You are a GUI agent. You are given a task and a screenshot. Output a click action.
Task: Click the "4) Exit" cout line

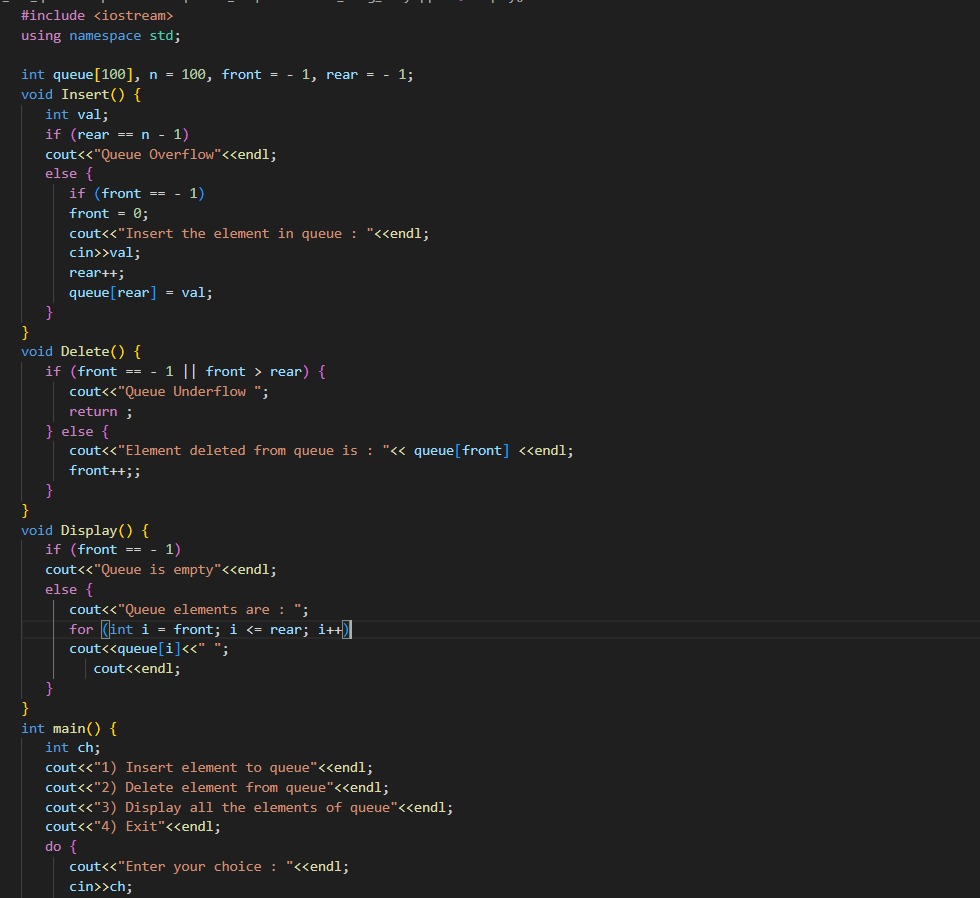click(x=132, y=827)
